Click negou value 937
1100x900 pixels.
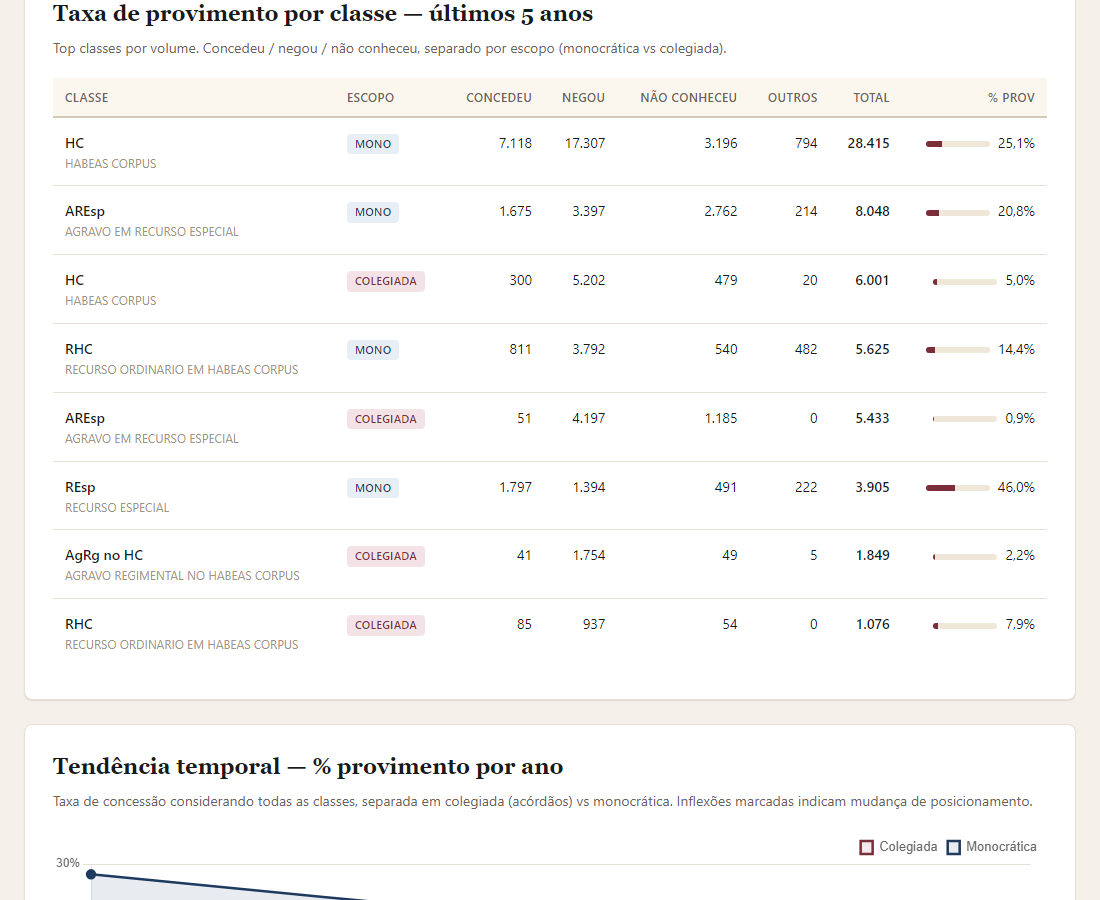pyautogui.click(x=593, y=624)
